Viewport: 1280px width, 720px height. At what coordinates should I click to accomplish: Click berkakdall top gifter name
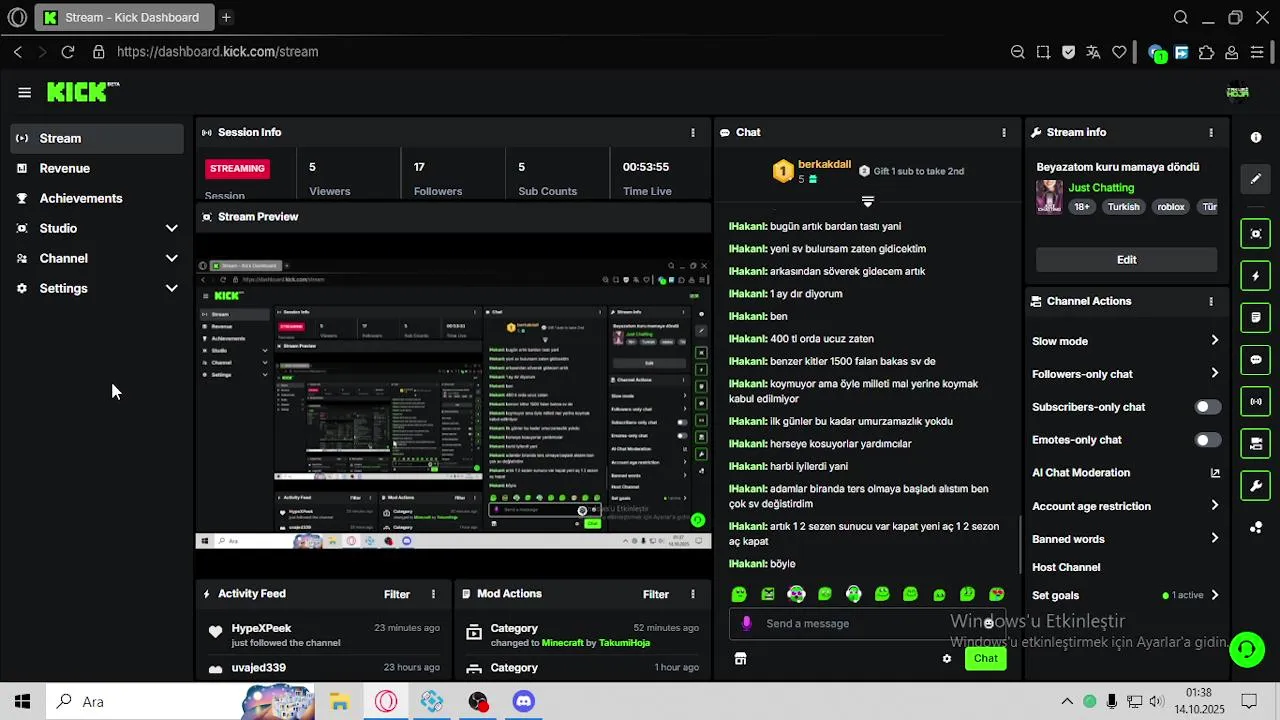pyautogui.click(x=824, y=164)
